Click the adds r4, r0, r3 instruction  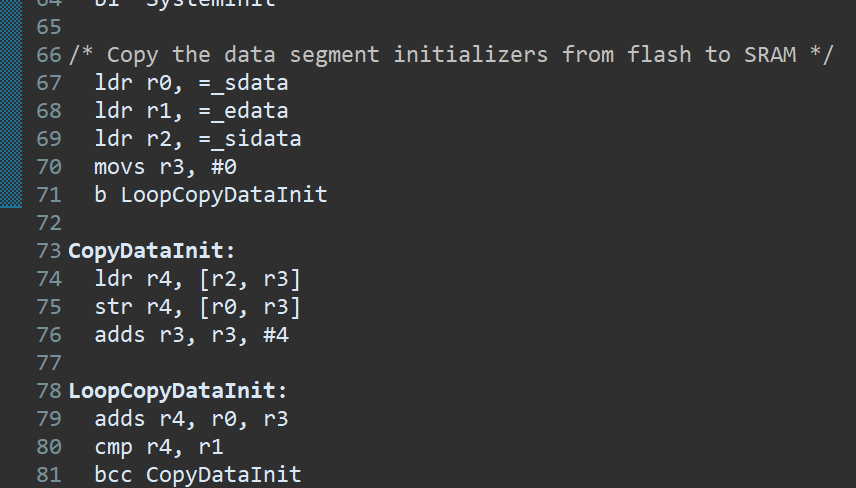pyautogui.click(x=192, y=419)
